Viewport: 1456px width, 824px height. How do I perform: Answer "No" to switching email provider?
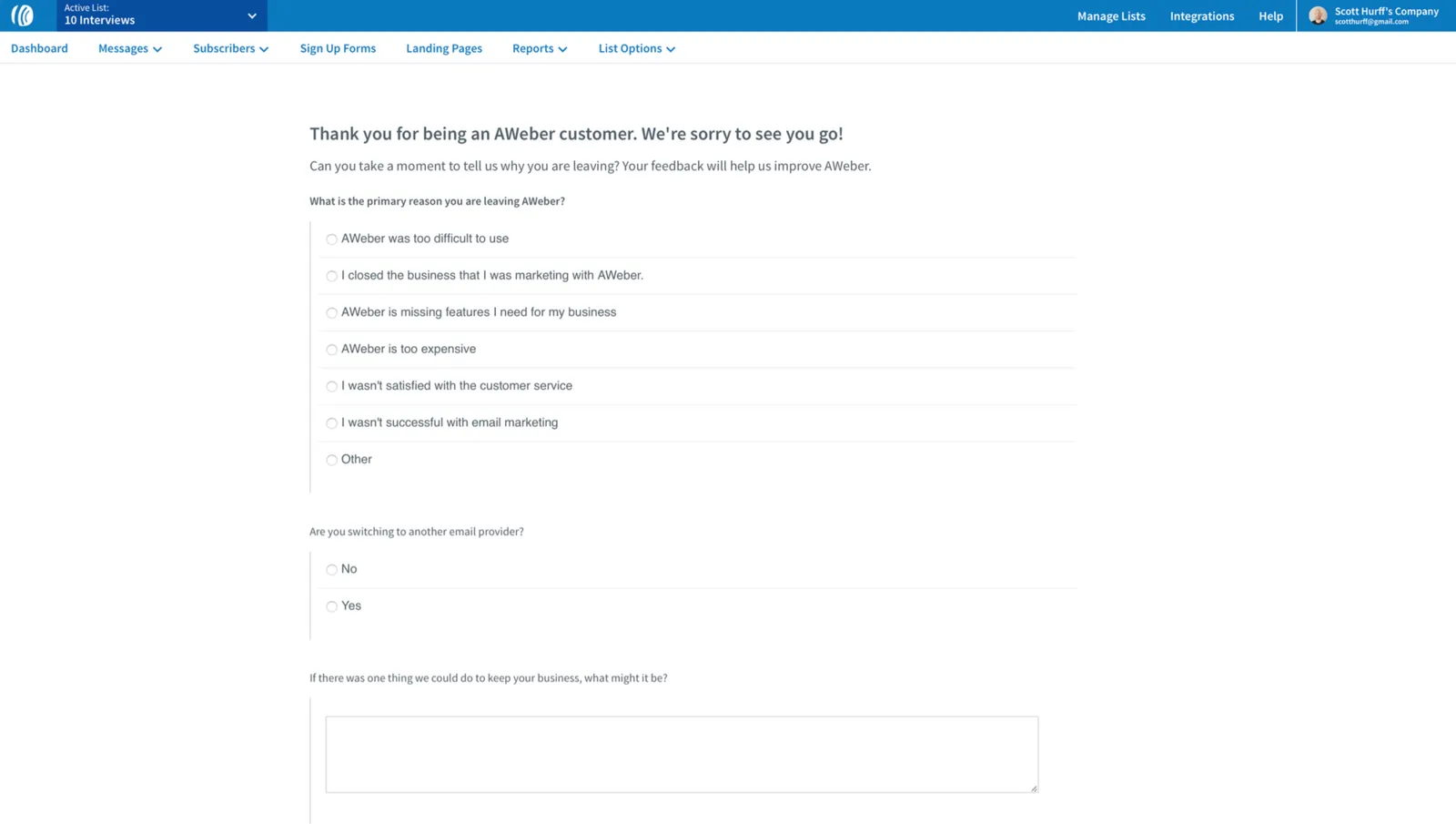point(331,570)
